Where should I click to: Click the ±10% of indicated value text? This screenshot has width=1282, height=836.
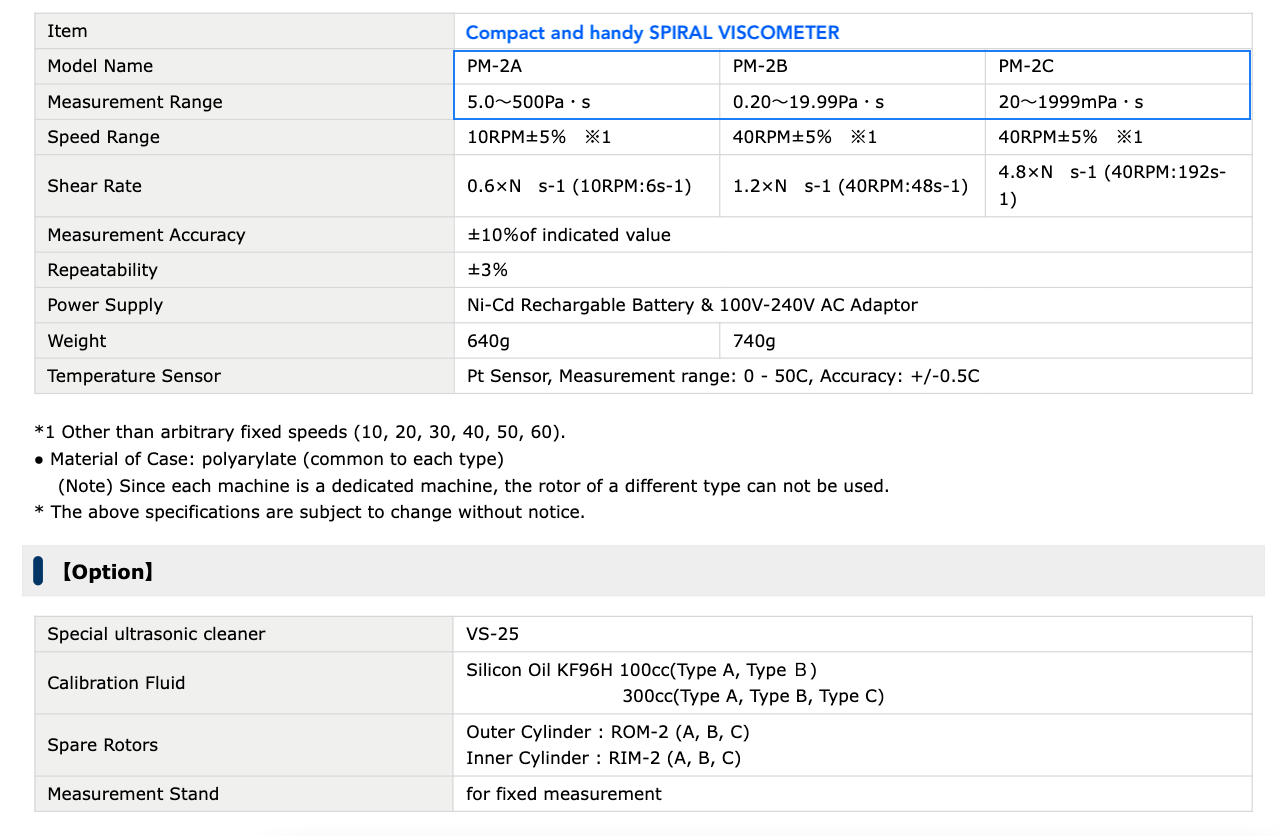tap(569, 235)
